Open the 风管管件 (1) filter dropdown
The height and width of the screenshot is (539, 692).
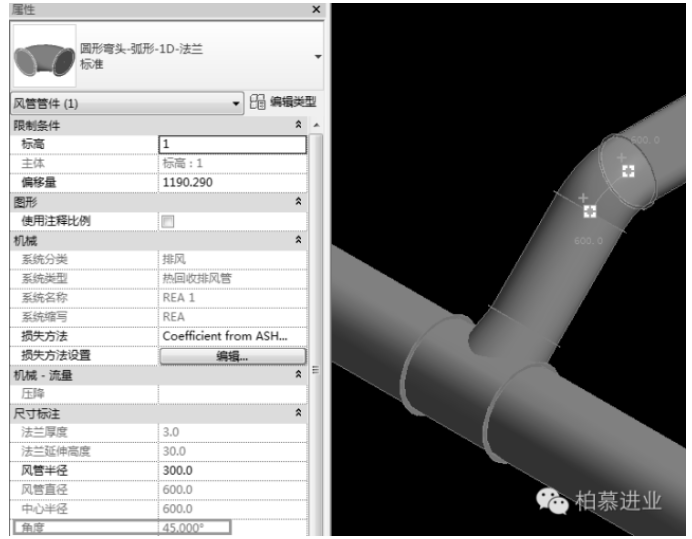127,104
